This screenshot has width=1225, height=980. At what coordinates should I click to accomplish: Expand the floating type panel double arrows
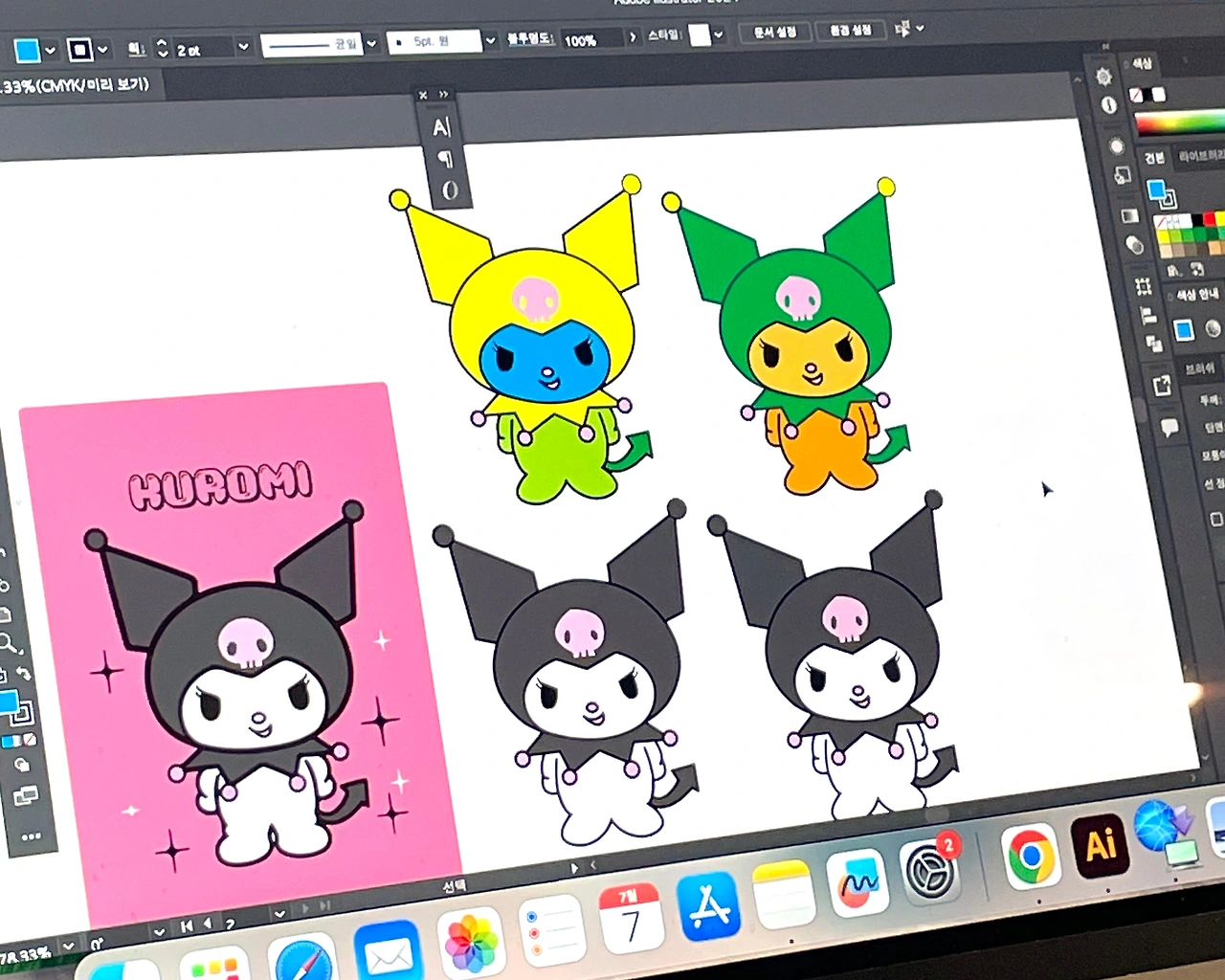[444, 95]
